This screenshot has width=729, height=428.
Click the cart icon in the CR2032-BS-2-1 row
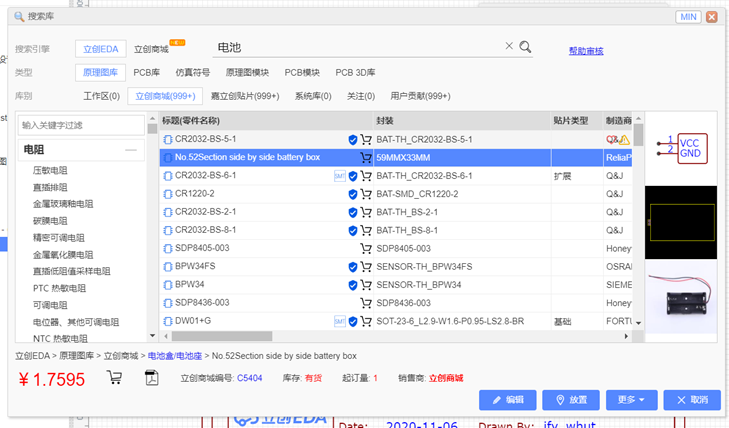tap(366, 212)
